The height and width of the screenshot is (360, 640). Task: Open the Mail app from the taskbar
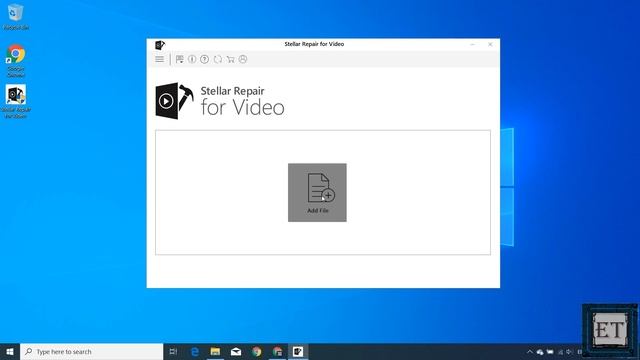(x=236, y=351)
